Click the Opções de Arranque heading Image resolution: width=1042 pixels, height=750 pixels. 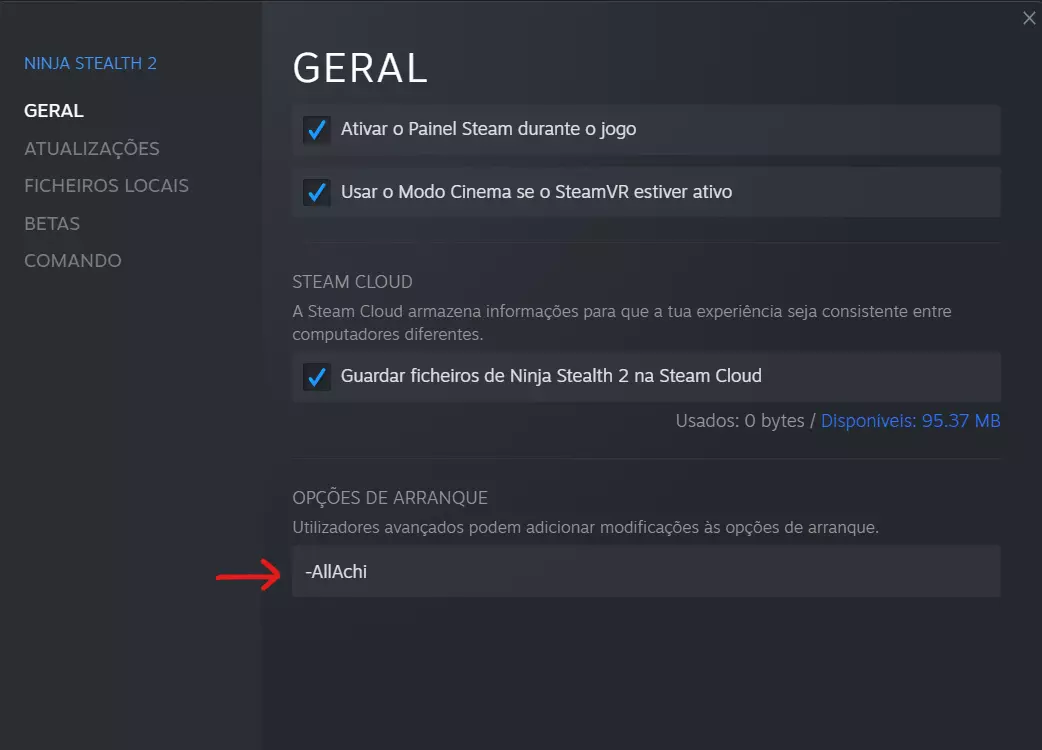click(390, 498)
